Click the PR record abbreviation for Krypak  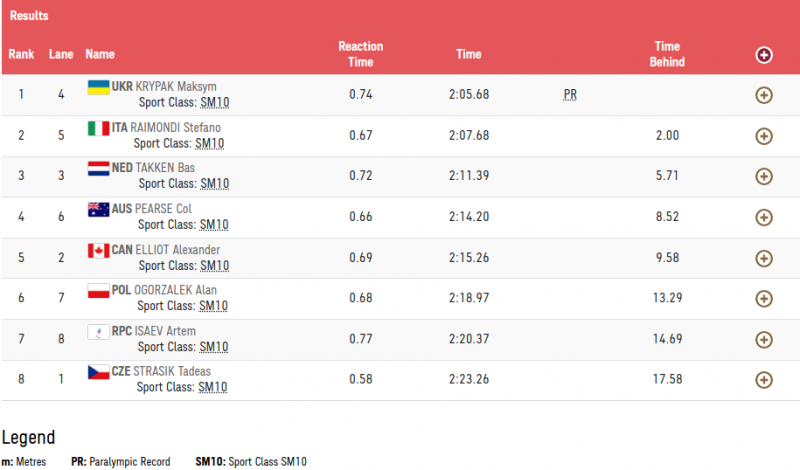[570, 95]
